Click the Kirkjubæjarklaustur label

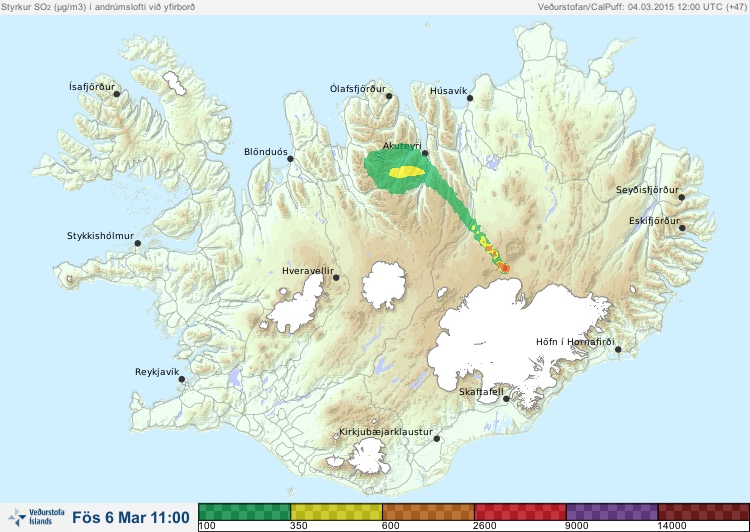point(386,432)
